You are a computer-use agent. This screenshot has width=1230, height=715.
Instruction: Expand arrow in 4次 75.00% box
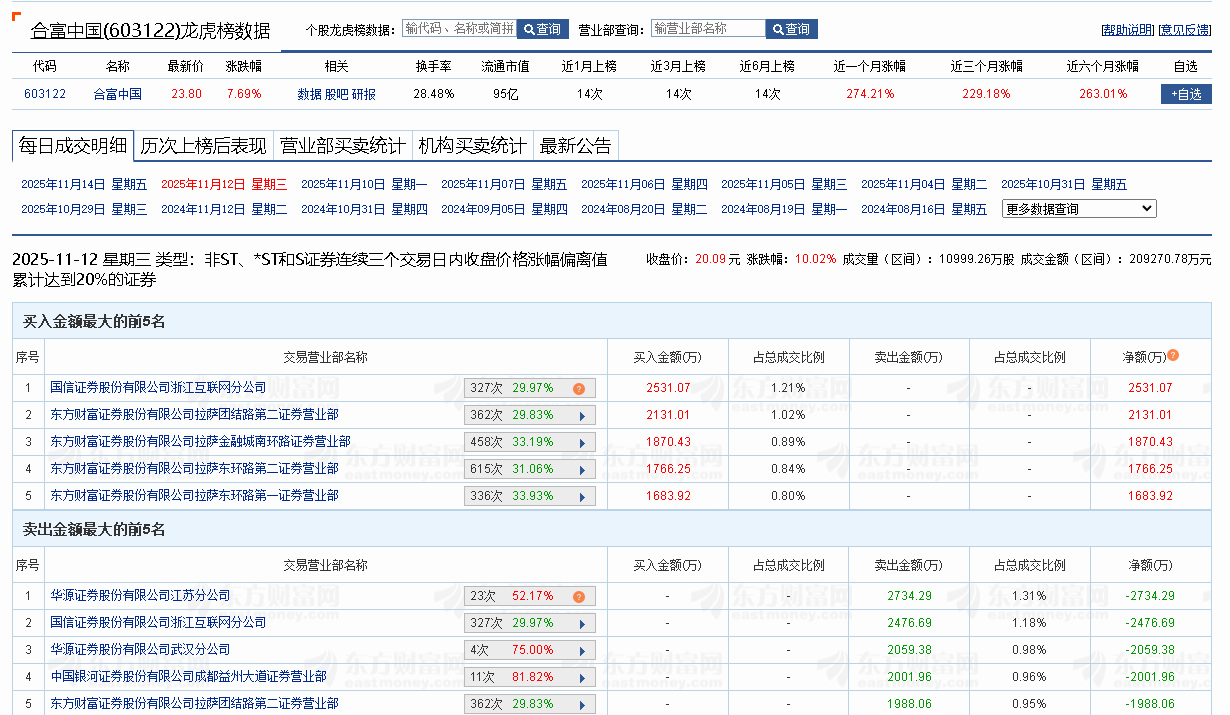point(580,650)
